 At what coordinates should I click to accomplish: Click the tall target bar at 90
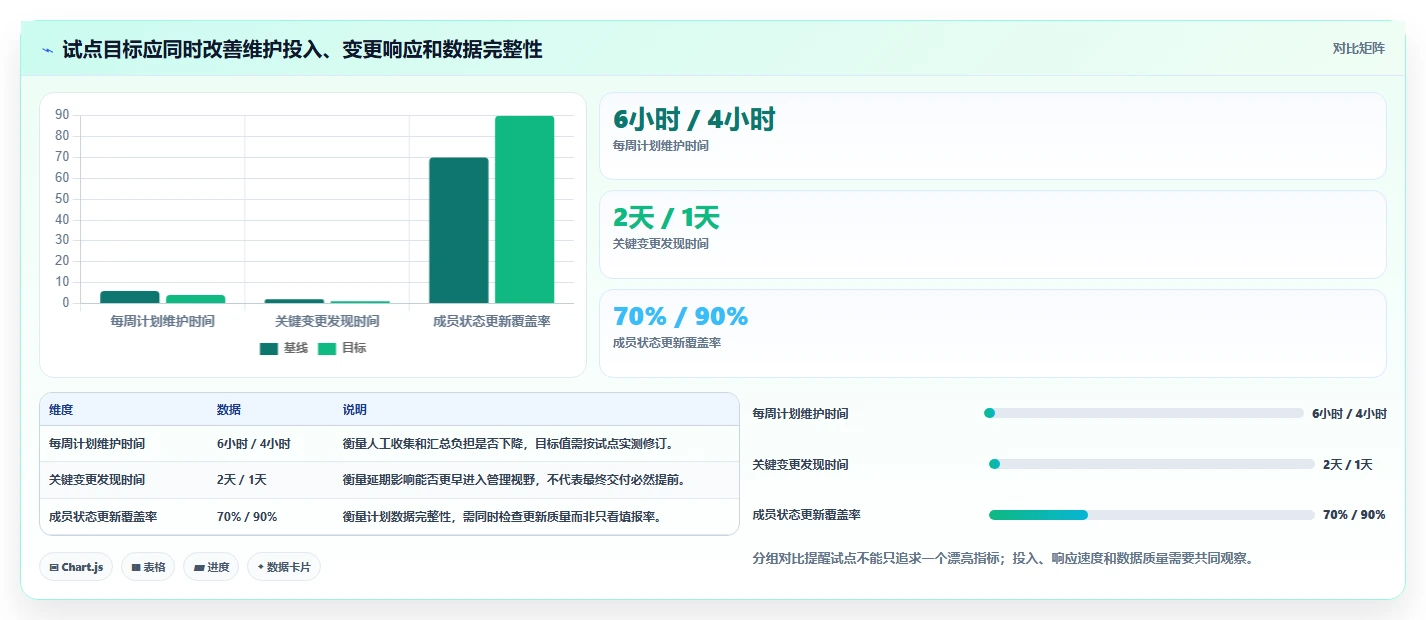click(524, 210)
